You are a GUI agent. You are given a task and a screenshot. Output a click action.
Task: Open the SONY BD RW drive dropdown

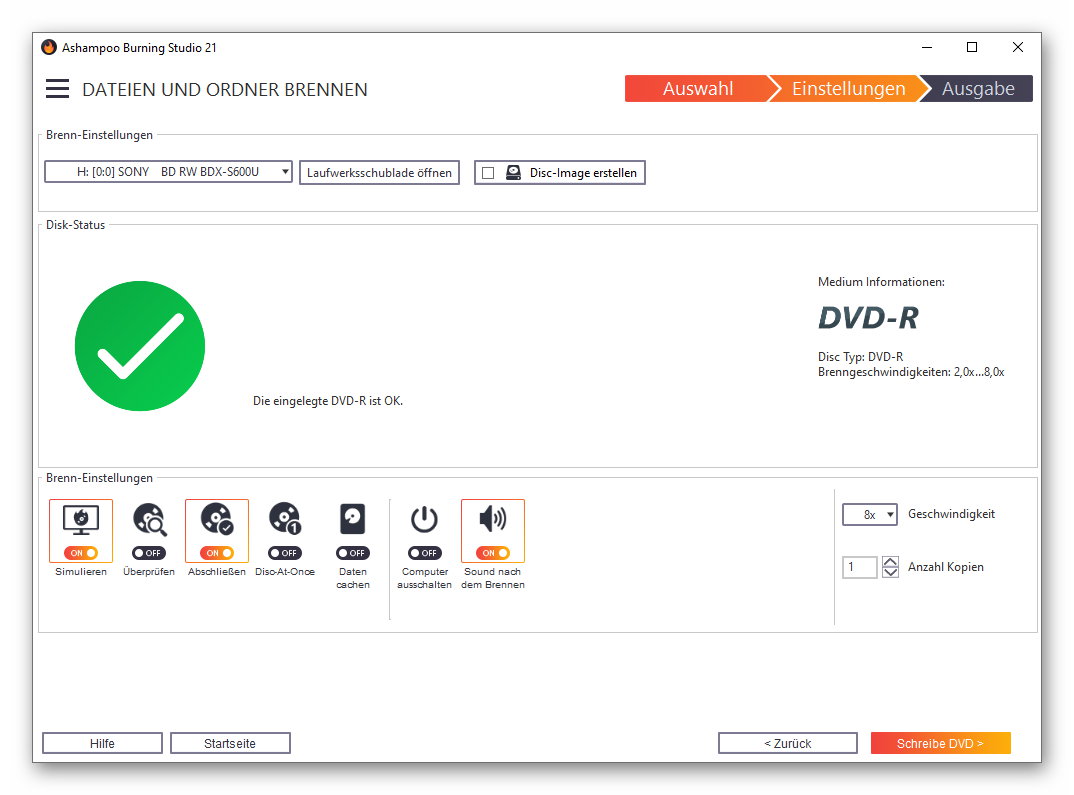click(168, 172)
